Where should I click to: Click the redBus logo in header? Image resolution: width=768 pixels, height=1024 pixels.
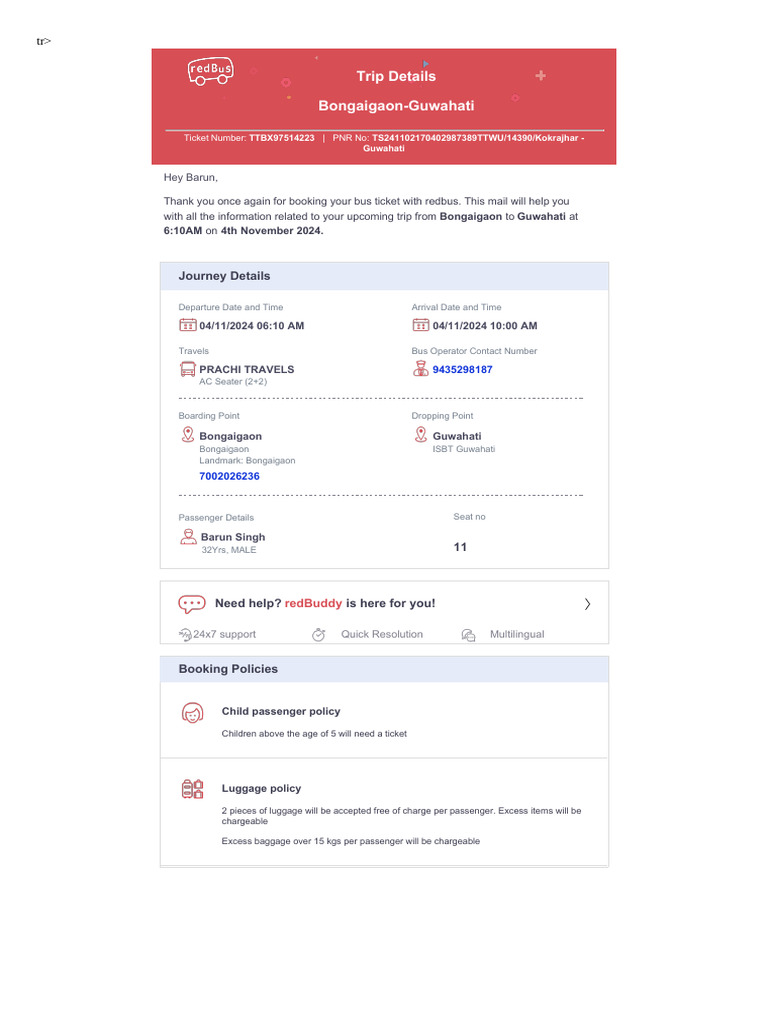click(x=210, y=72)
